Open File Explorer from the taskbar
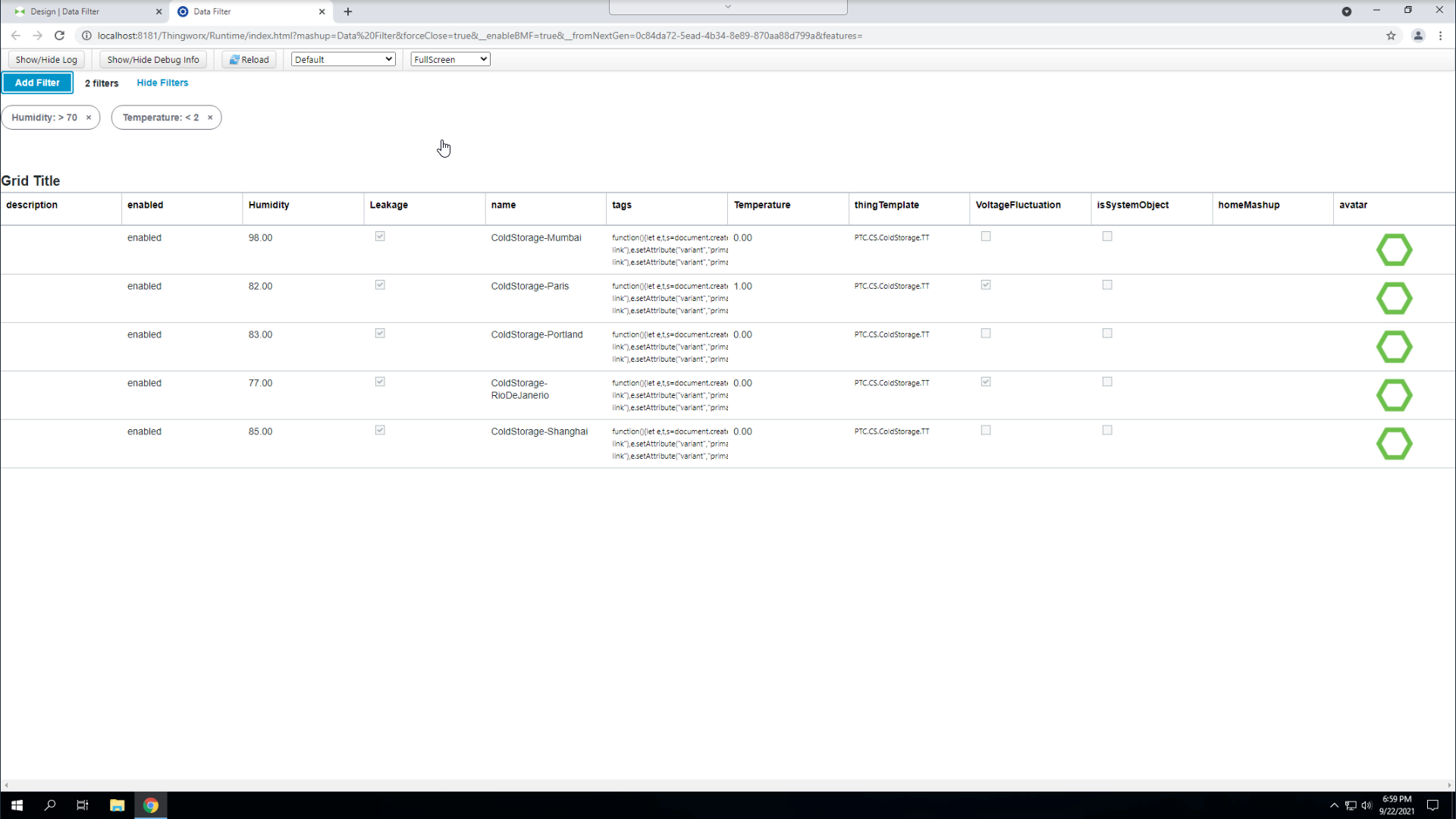Screen dimensions: 1456x819 coord(117,805)
